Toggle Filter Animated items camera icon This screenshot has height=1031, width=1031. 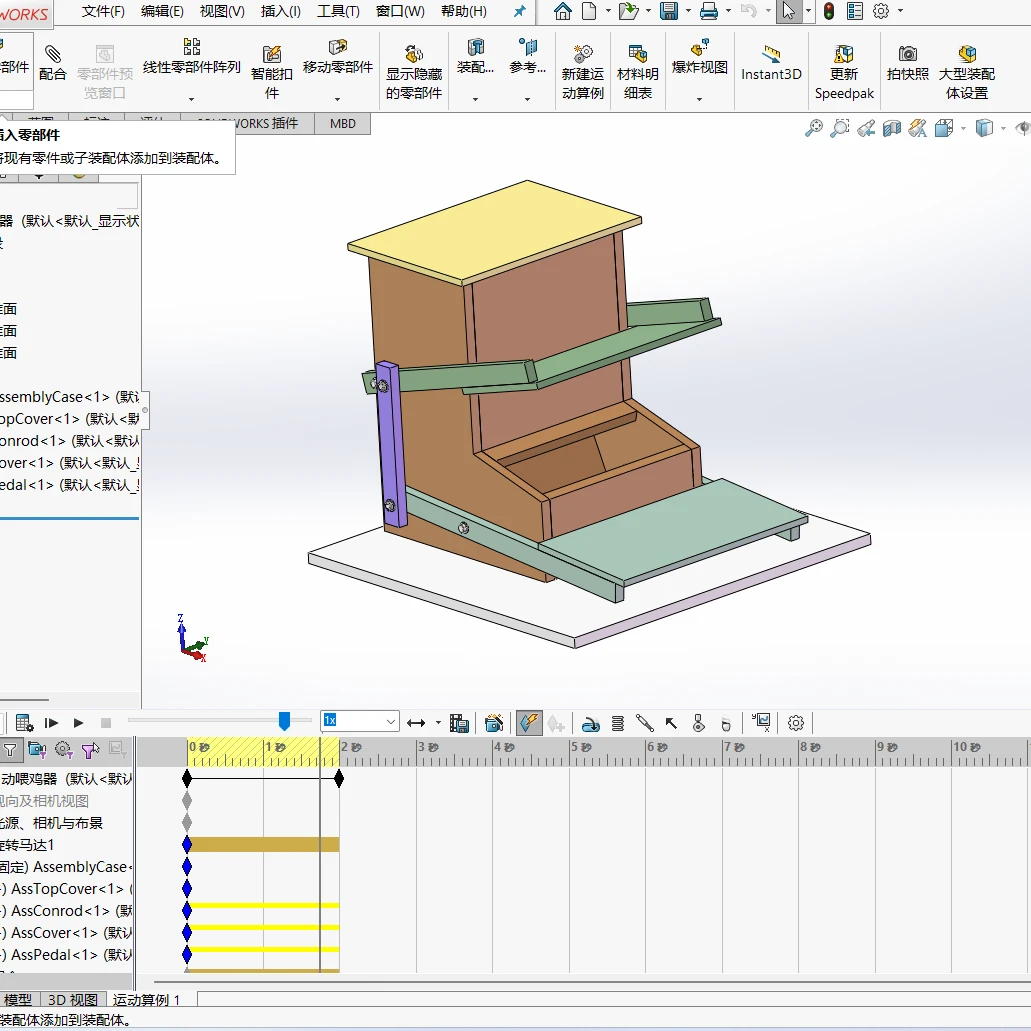pyautogui.click(x=37, y=750)
